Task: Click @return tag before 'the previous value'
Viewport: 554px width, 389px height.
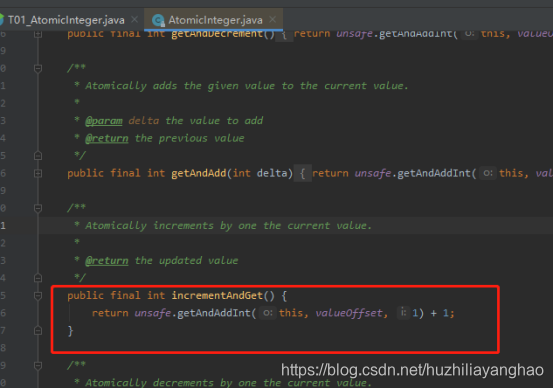Action: point(107,138)
